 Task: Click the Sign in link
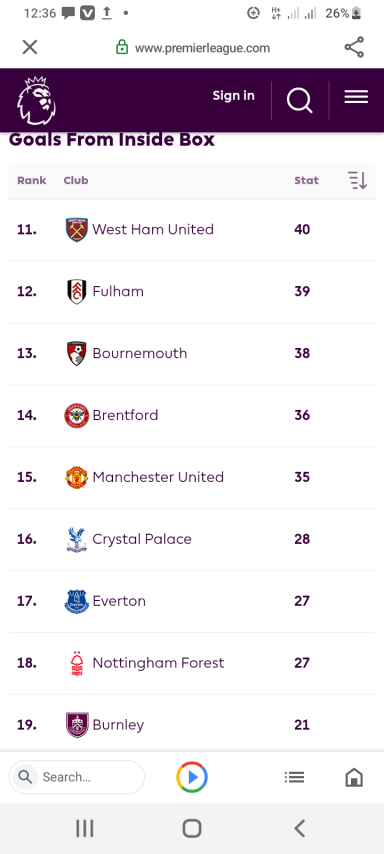click(x=233, y=96)
